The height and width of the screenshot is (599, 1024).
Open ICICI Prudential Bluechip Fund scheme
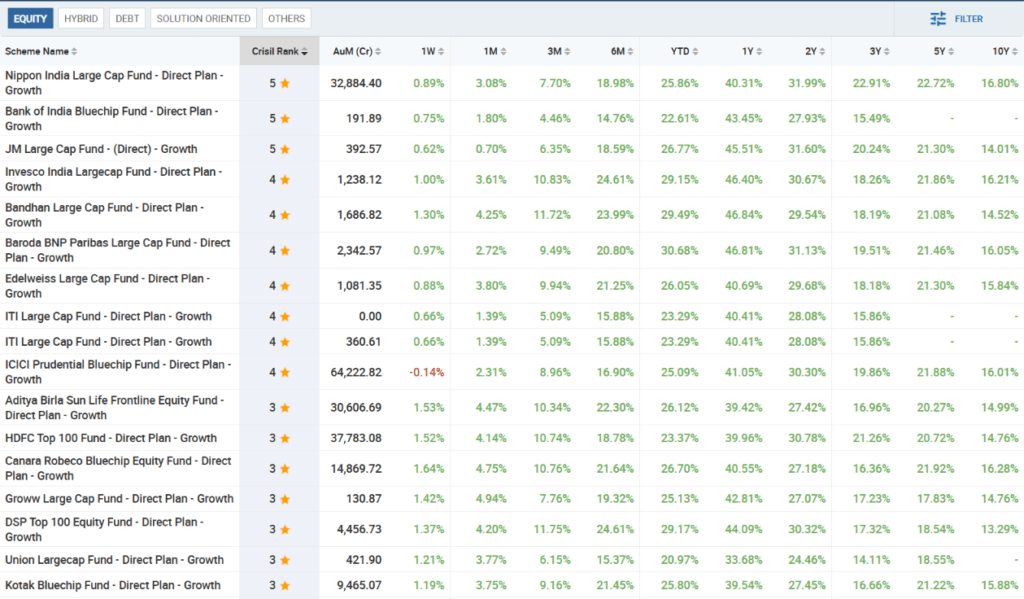click(x=118, y=372)
